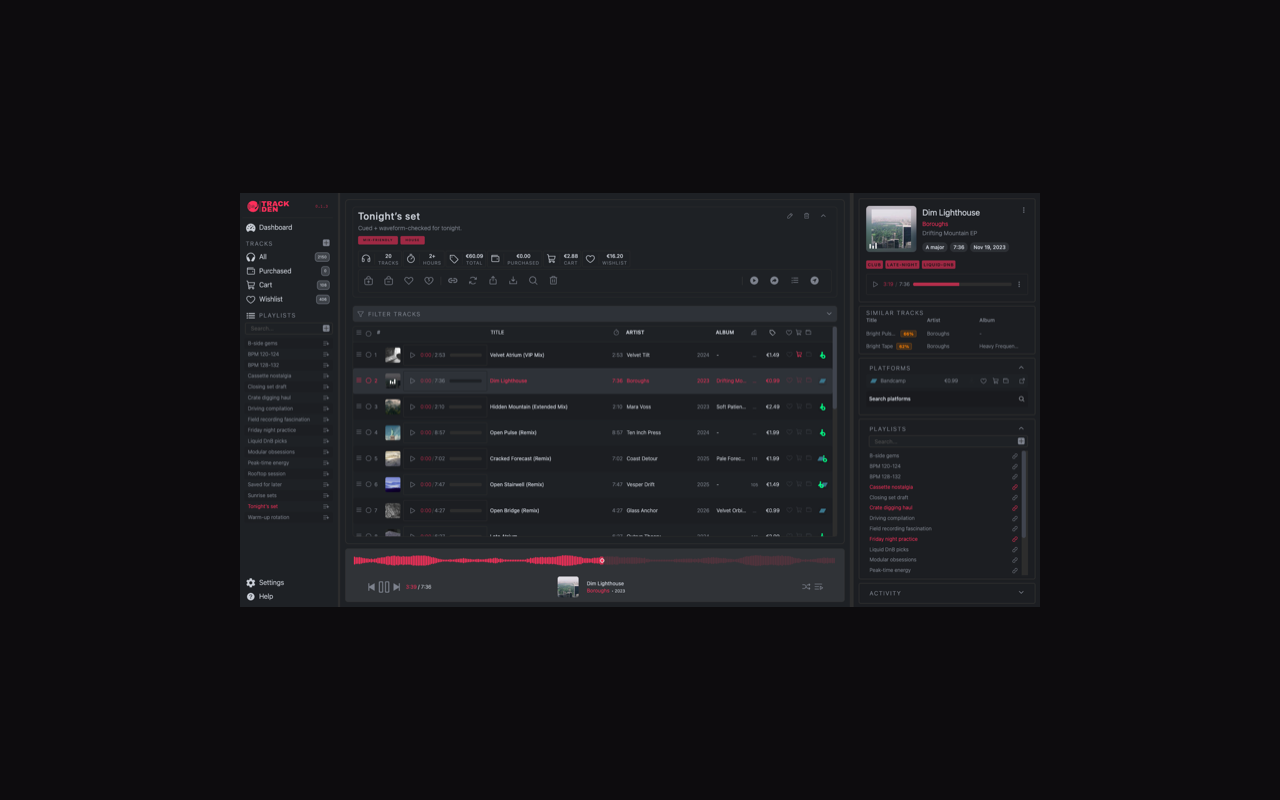1280x800 pixels.
Task: Unlink track from Cassette nostalgia playlist
Action: point(1015,488)
